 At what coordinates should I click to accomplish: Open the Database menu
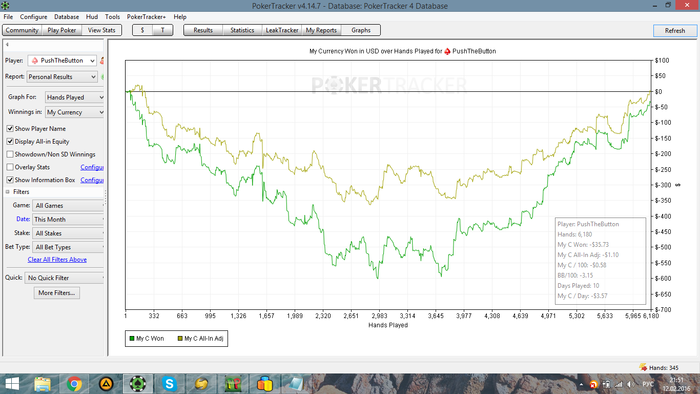tap(67, 17)
